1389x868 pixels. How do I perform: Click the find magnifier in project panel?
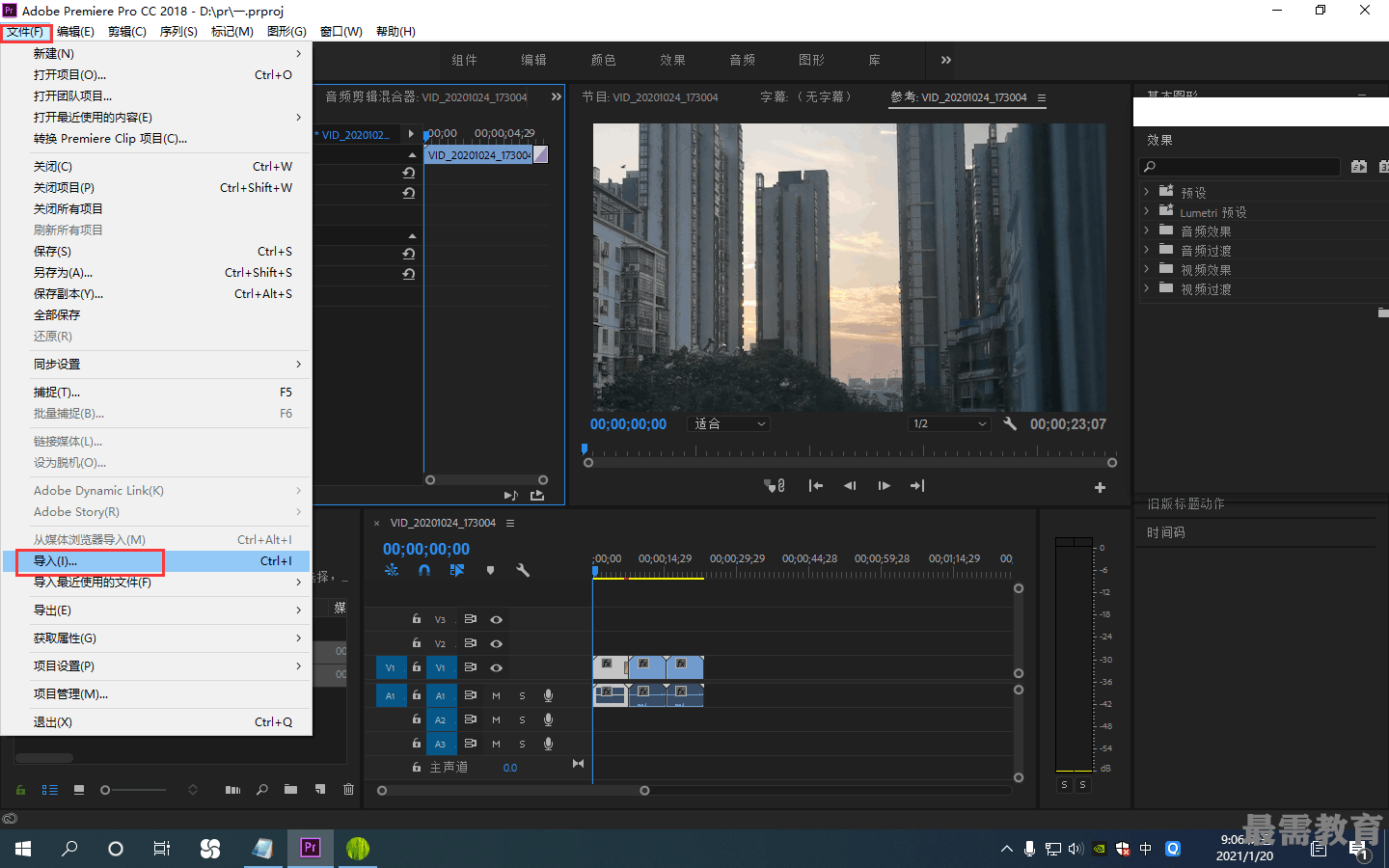pos(262,789)
